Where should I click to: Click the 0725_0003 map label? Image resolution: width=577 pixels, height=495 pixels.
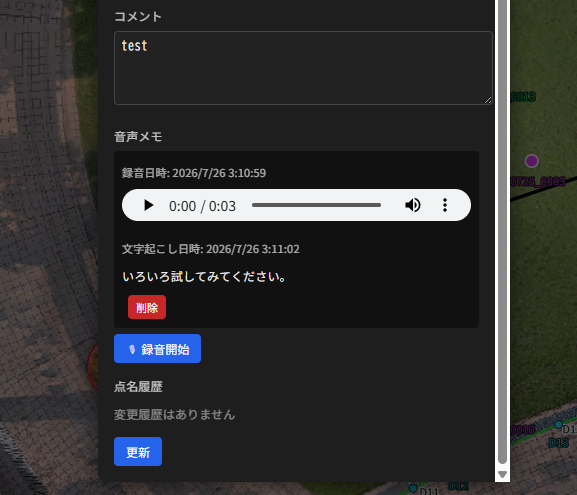point(538,181)
